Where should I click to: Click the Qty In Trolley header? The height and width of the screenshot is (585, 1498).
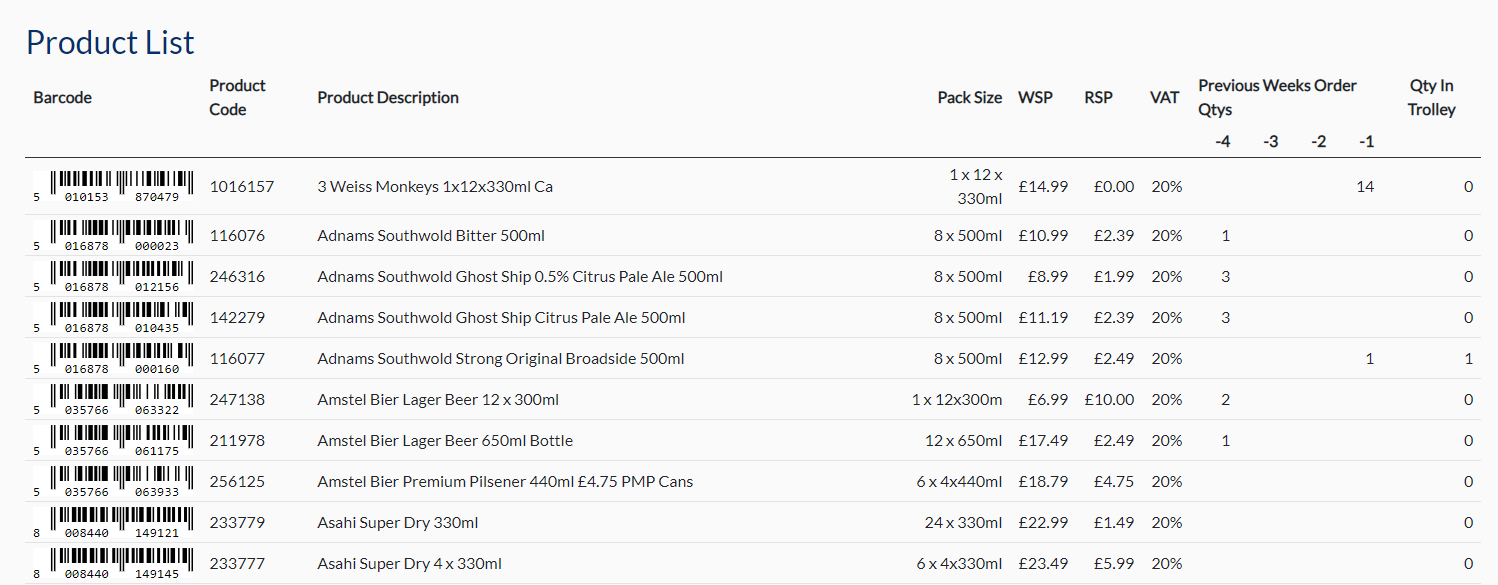tap(1431, 97)
